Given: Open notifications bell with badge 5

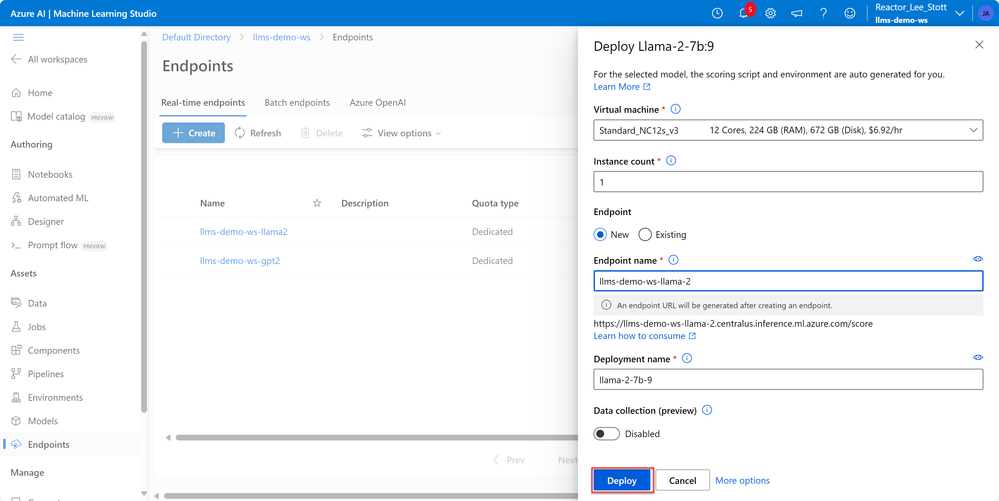Looking at the screenshot, I should click(744, 13).
